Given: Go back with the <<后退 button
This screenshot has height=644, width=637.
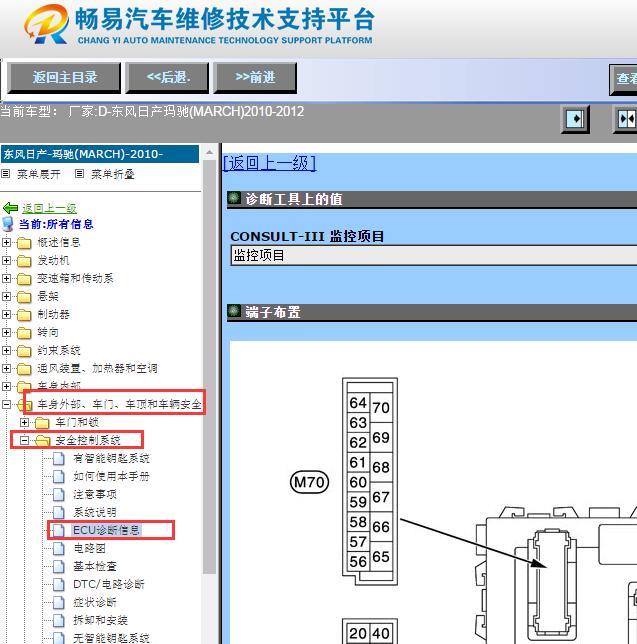Looking at the screenshot, I should [x=167, y=77].
